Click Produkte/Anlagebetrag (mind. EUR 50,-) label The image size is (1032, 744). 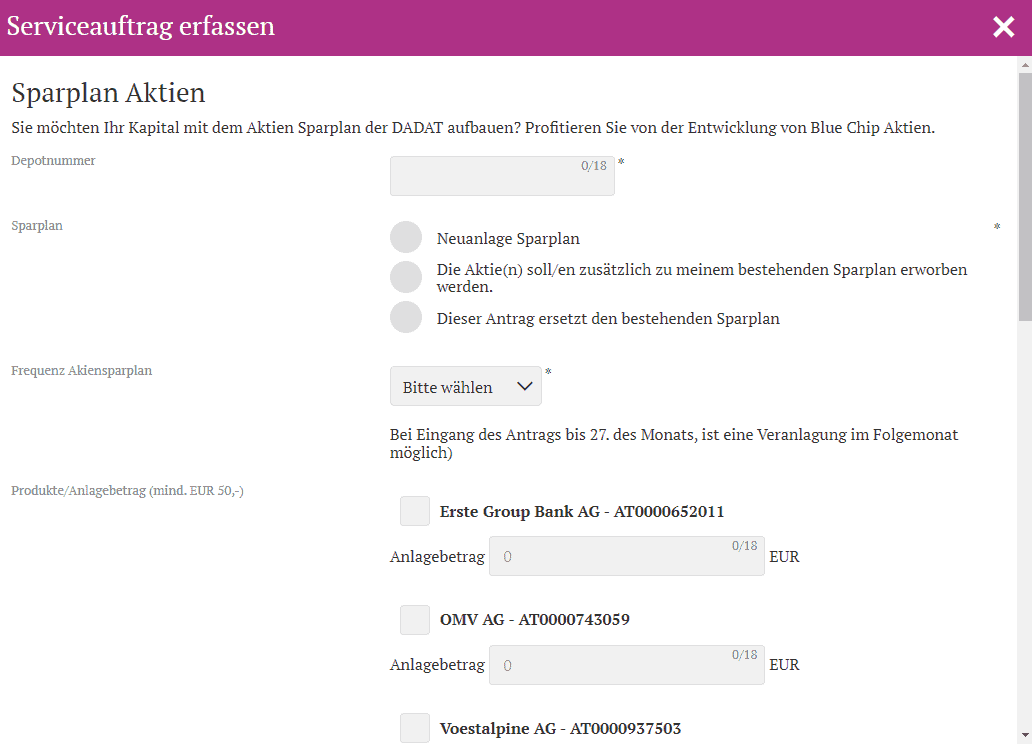click(128, 491)
